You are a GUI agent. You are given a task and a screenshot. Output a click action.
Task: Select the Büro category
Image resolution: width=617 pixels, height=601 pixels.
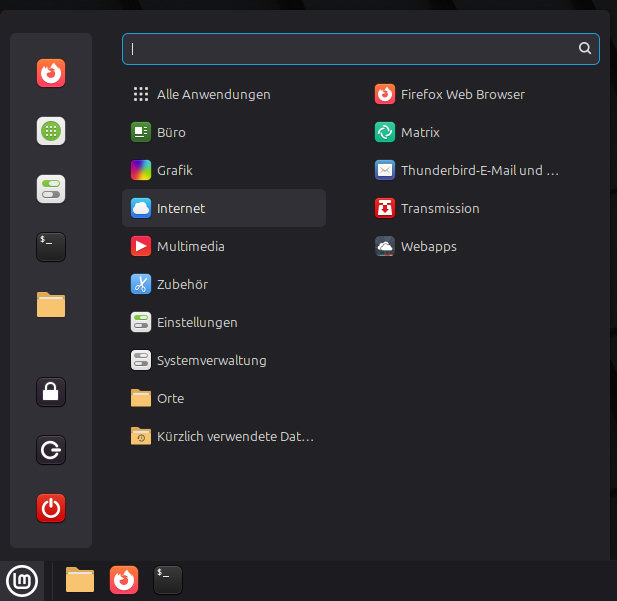point(224,132)
